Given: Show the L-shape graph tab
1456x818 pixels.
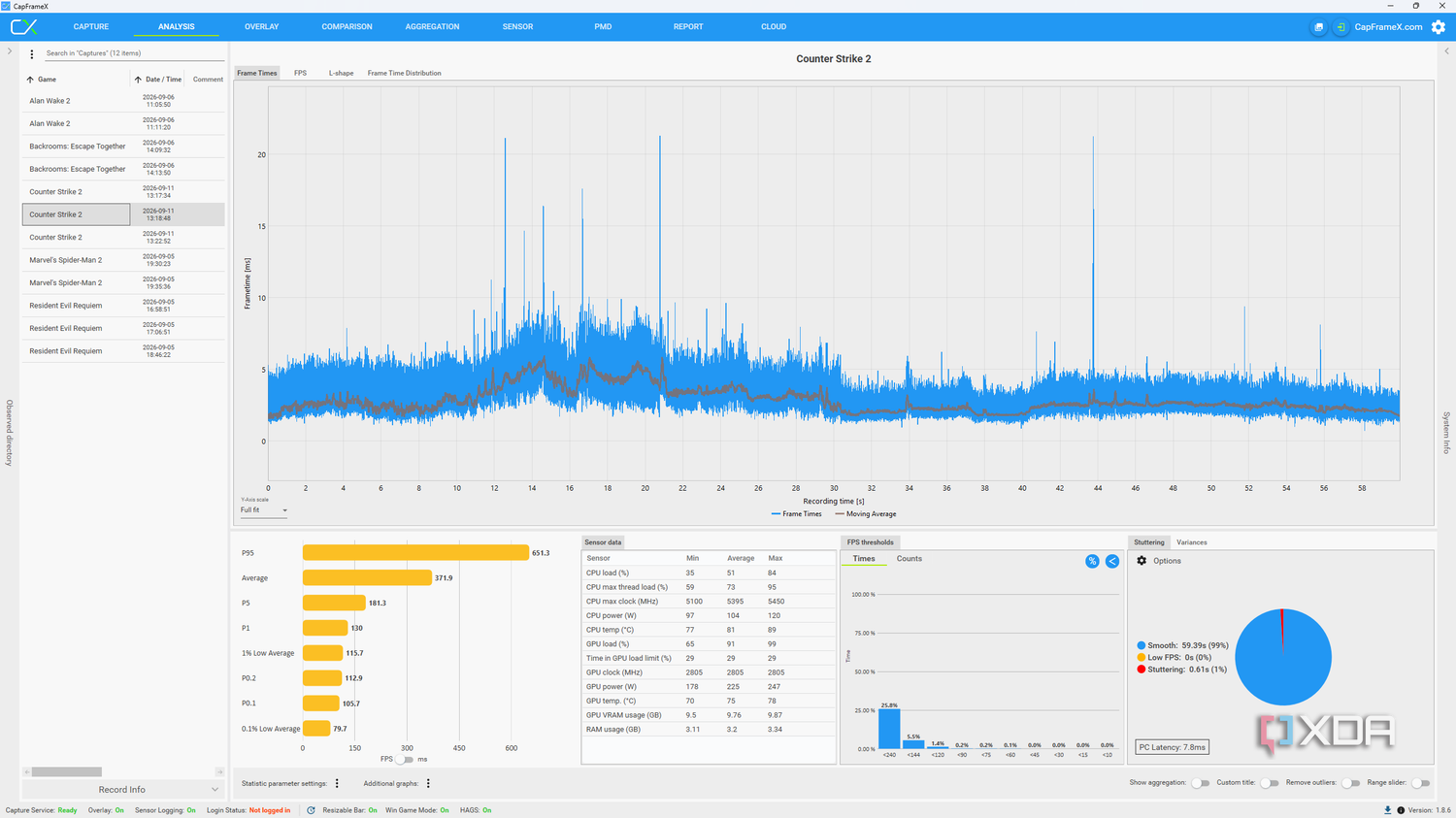Looking at the screenshot, I should [x=341, y=73].
